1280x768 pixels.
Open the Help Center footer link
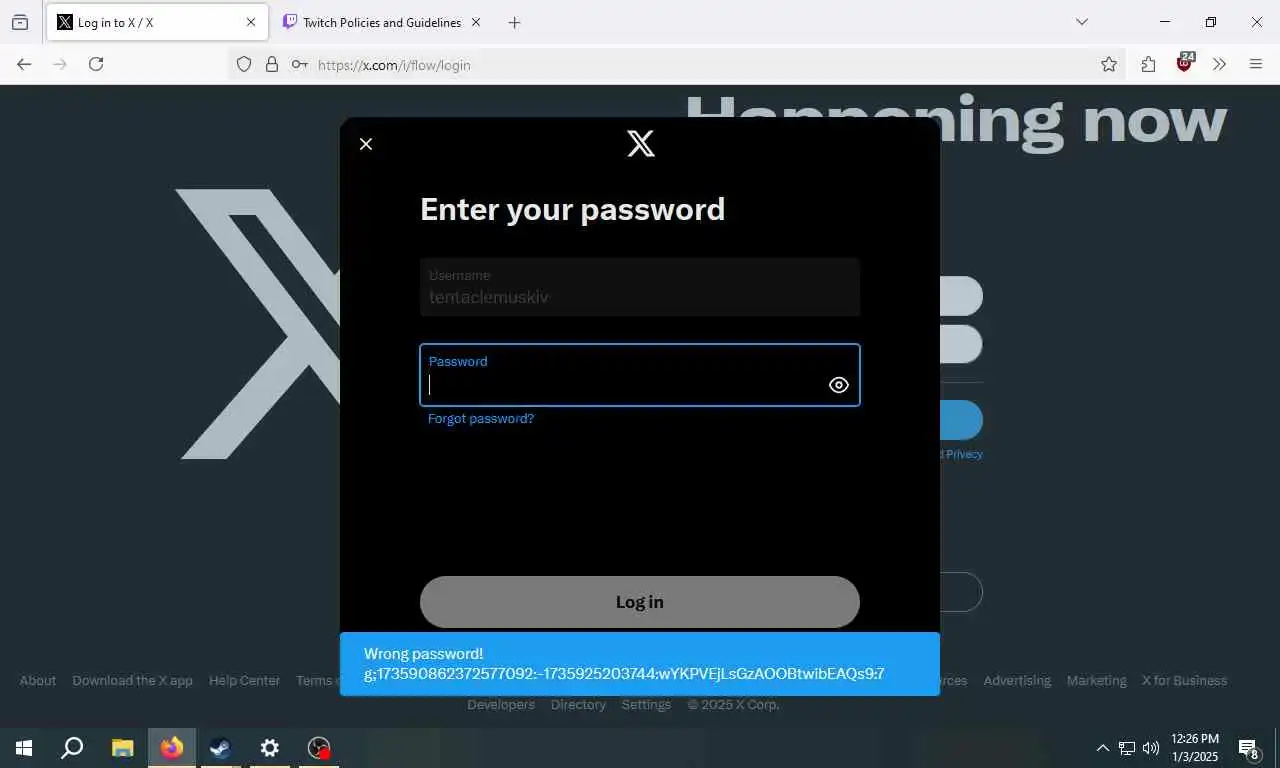[x=244, y=680]
